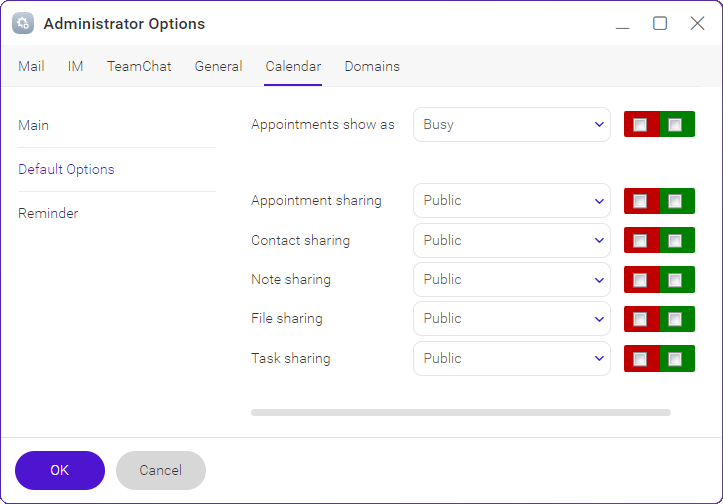Tick red checkbox for Appointments show as
The image size is (723, 504).
(x=640, y=125)
